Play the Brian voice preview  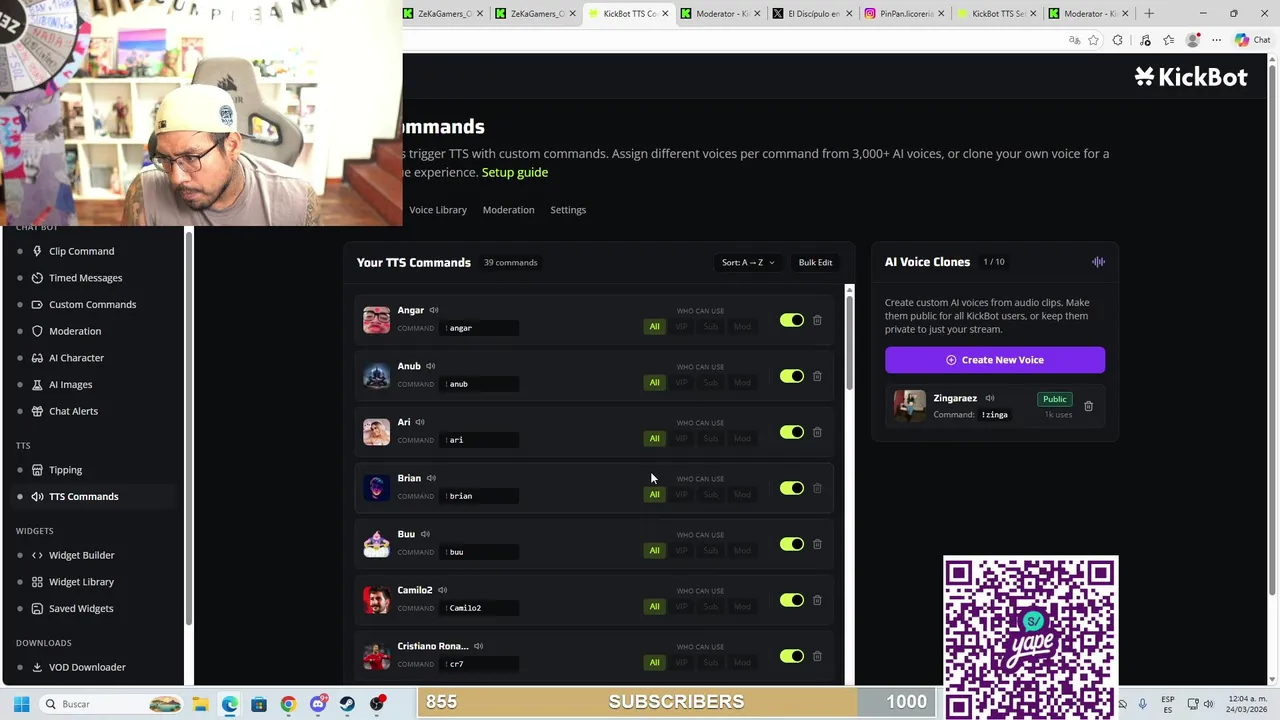432,478
